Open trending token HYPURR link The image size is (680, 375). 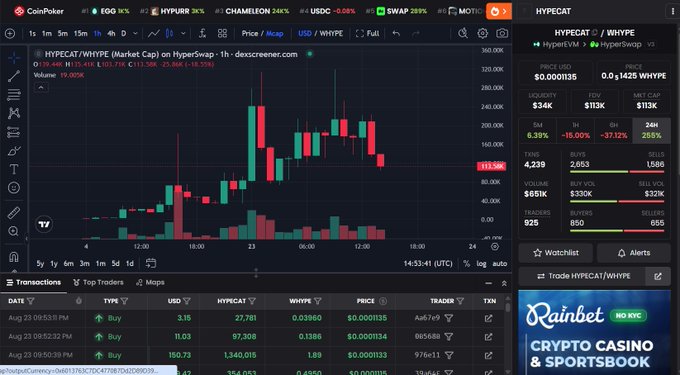click(x=172, y=11)
